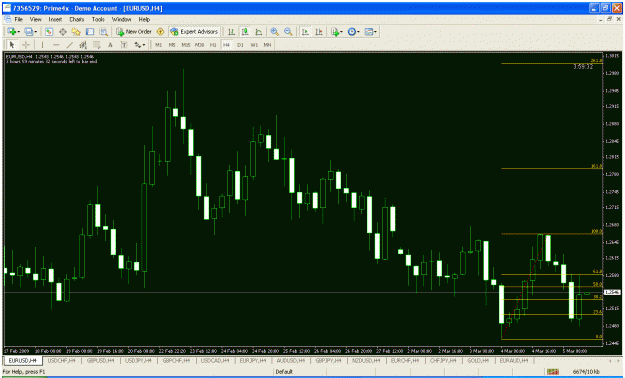
Task: Draw a vertical line
Action: (x=42, y=45)
